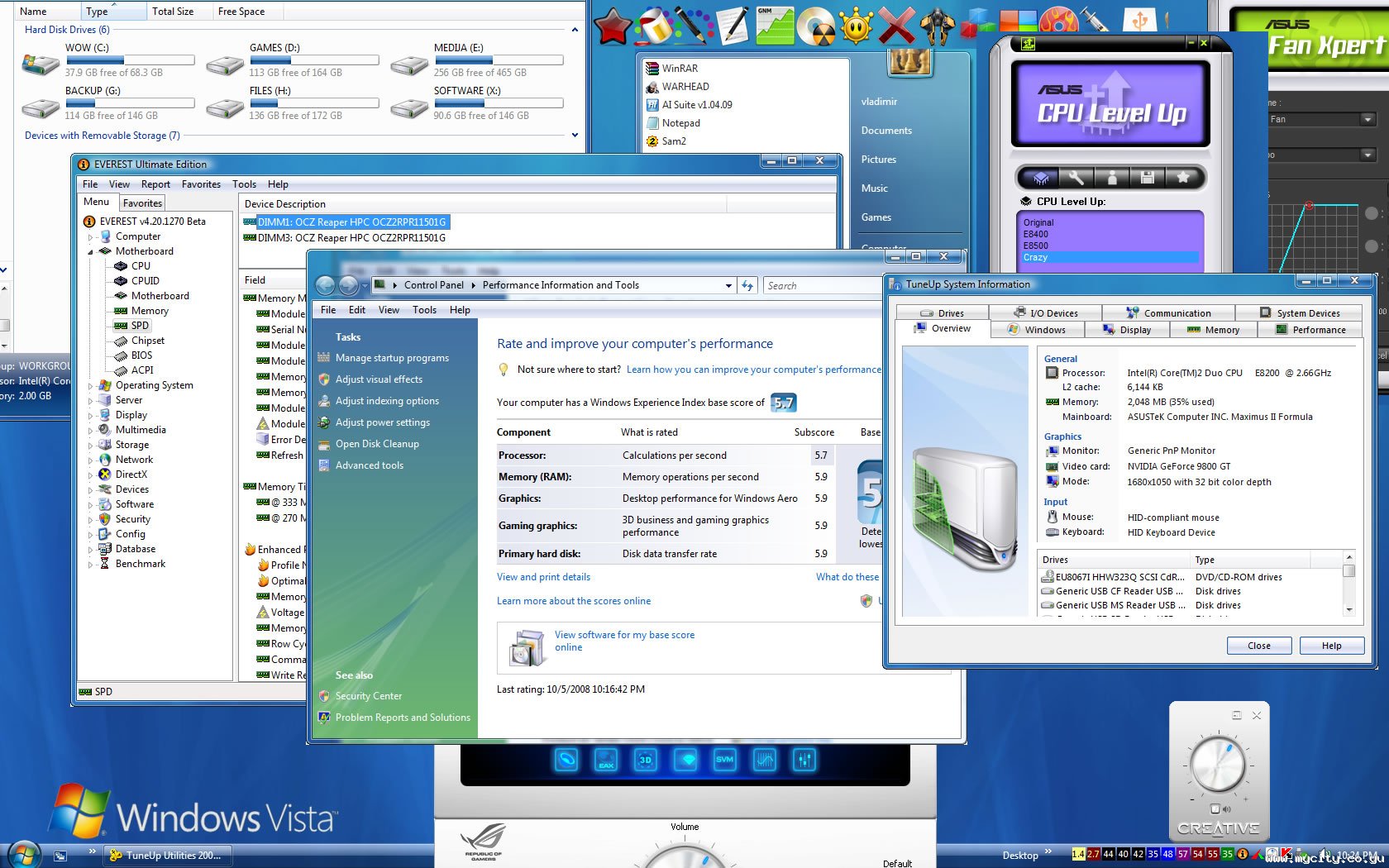Open the Fan dropdown in Fan Xpert
This screenshot has width=1389, height=868.
1368,120
